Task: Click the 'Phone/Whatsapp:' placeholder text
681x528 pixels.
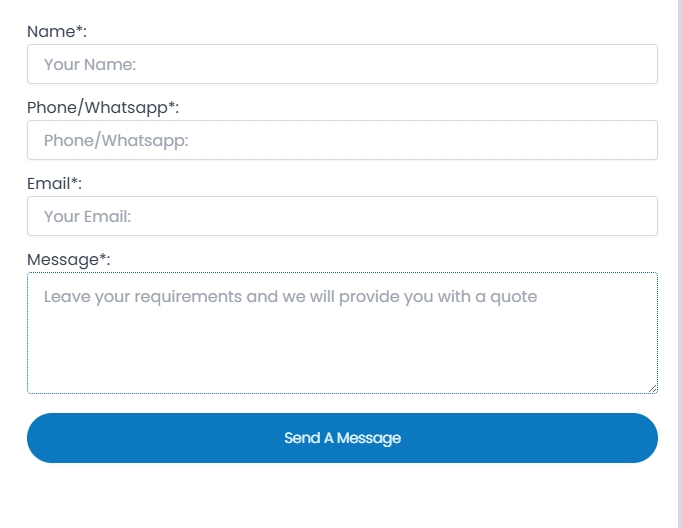Action: [116, 141]
